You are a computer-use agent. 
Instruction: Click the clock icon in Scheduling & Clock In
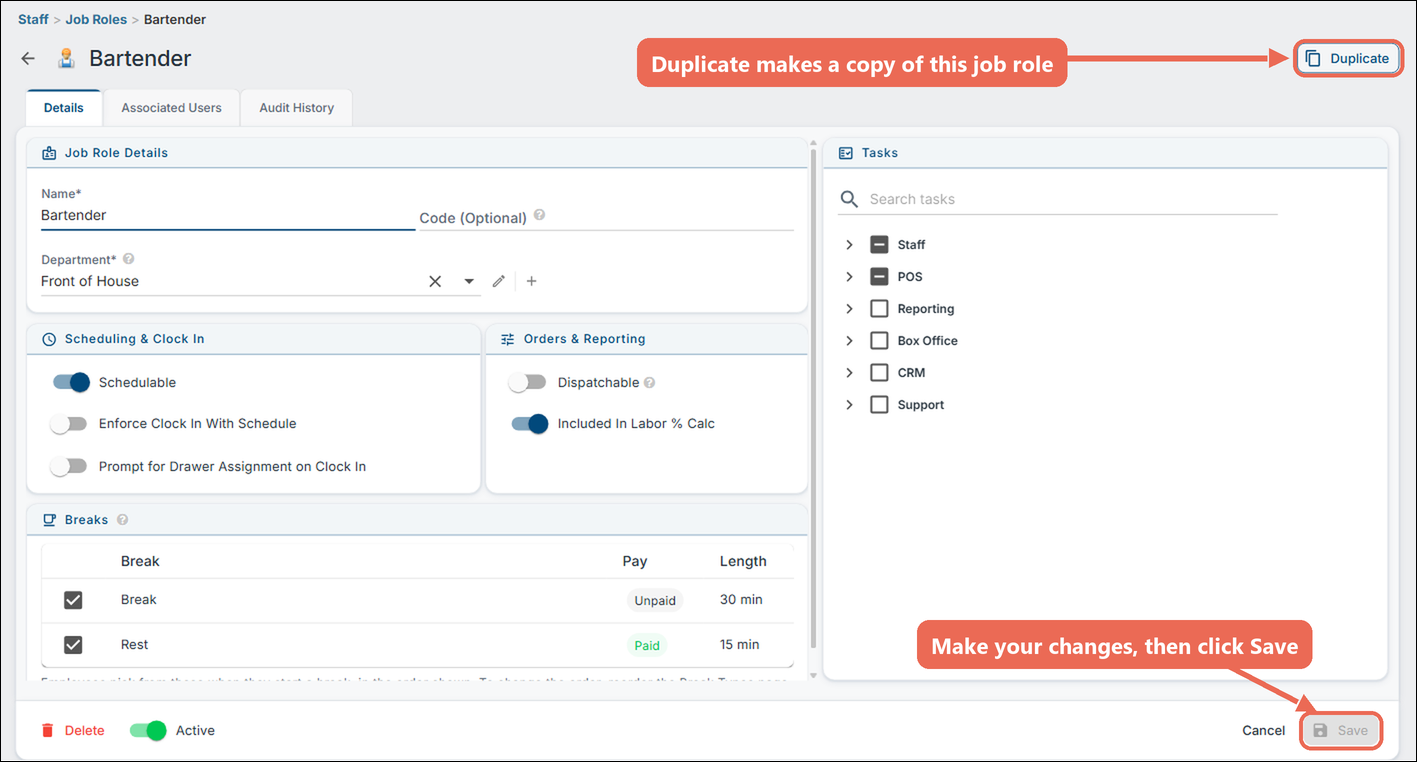tap(49, 339)
